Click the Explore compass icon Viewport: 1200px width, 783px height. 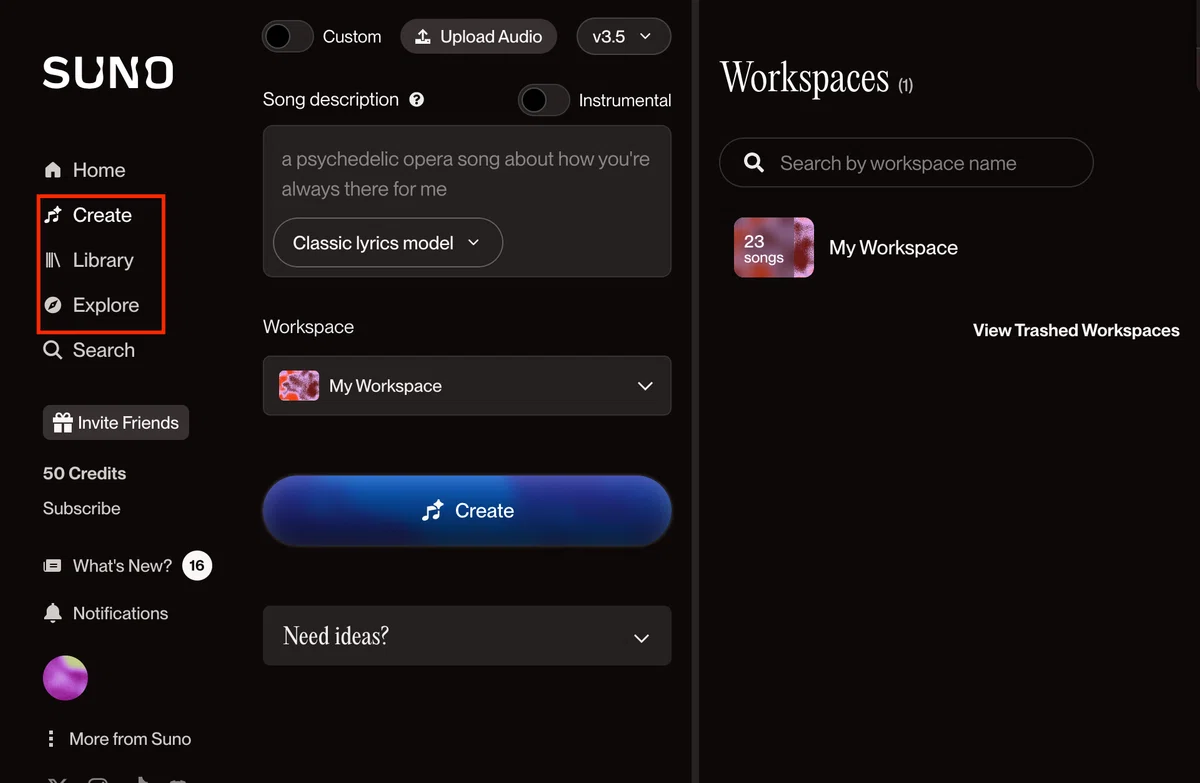click(x=53, y=305)
